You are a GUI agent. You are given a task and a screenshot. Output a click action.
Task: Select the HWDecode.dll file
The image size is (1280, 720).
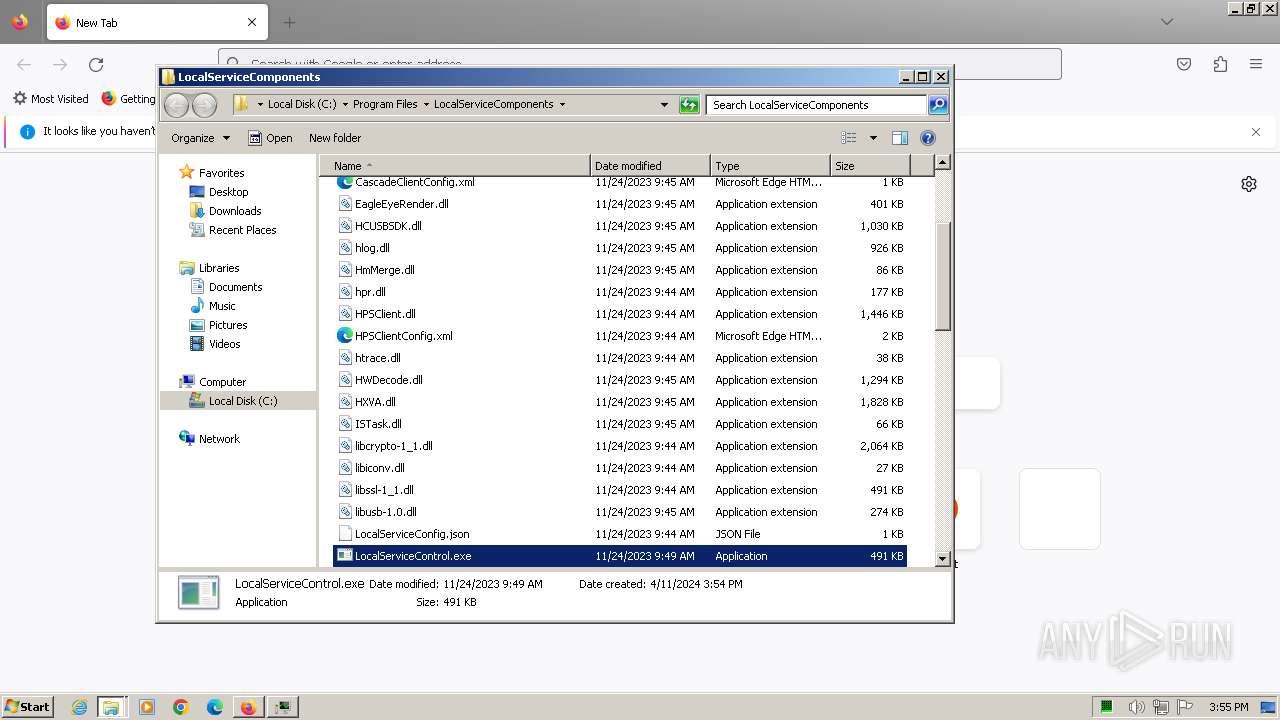click(388, 380)
